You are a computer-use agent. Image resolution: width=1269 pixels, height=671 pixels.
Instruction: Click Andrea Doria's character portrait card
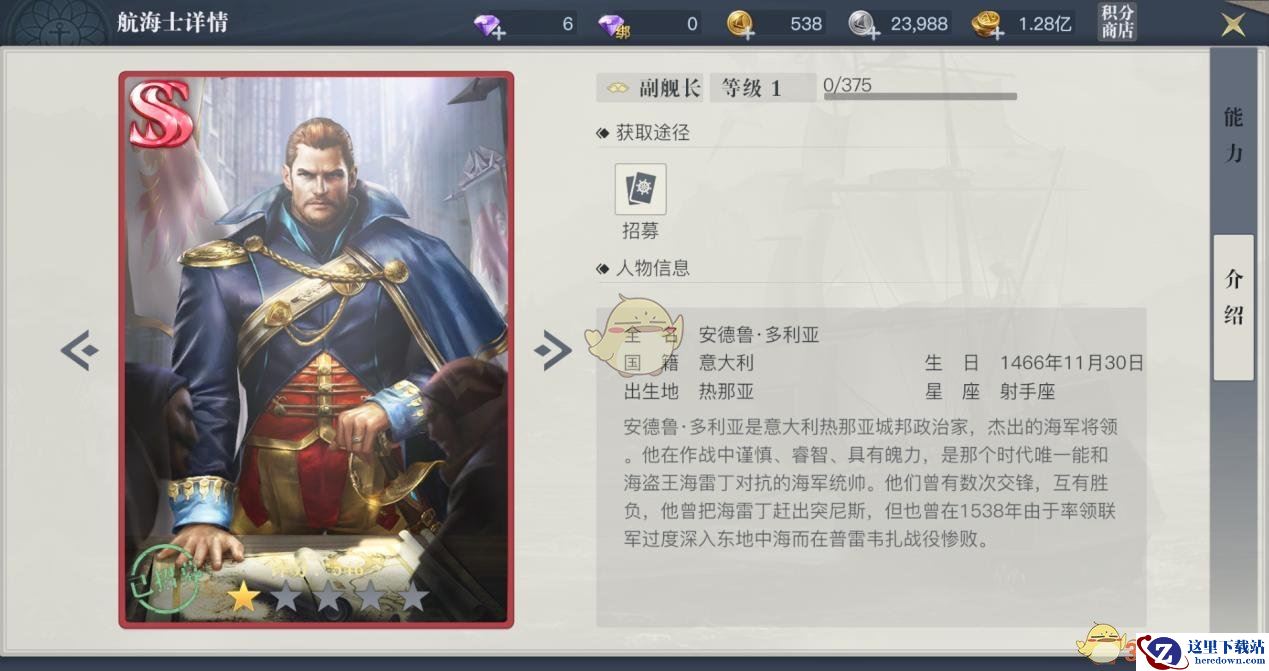coord(316,350)
